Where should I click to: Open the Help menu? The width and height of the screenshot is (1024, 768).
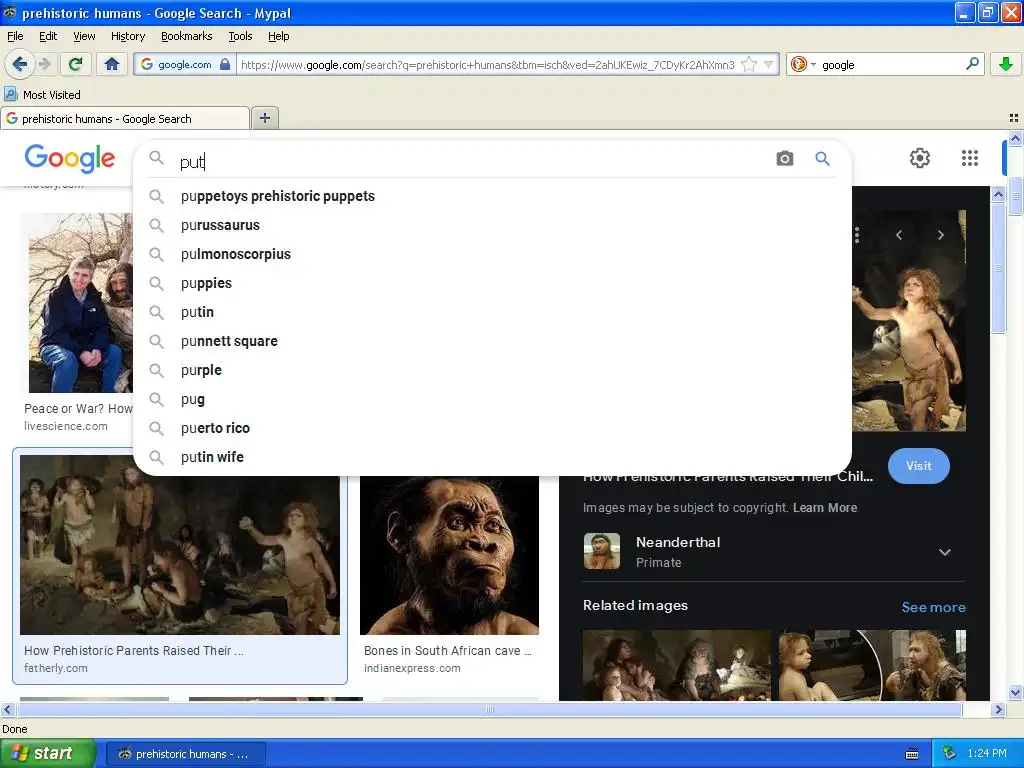(278, 36)
